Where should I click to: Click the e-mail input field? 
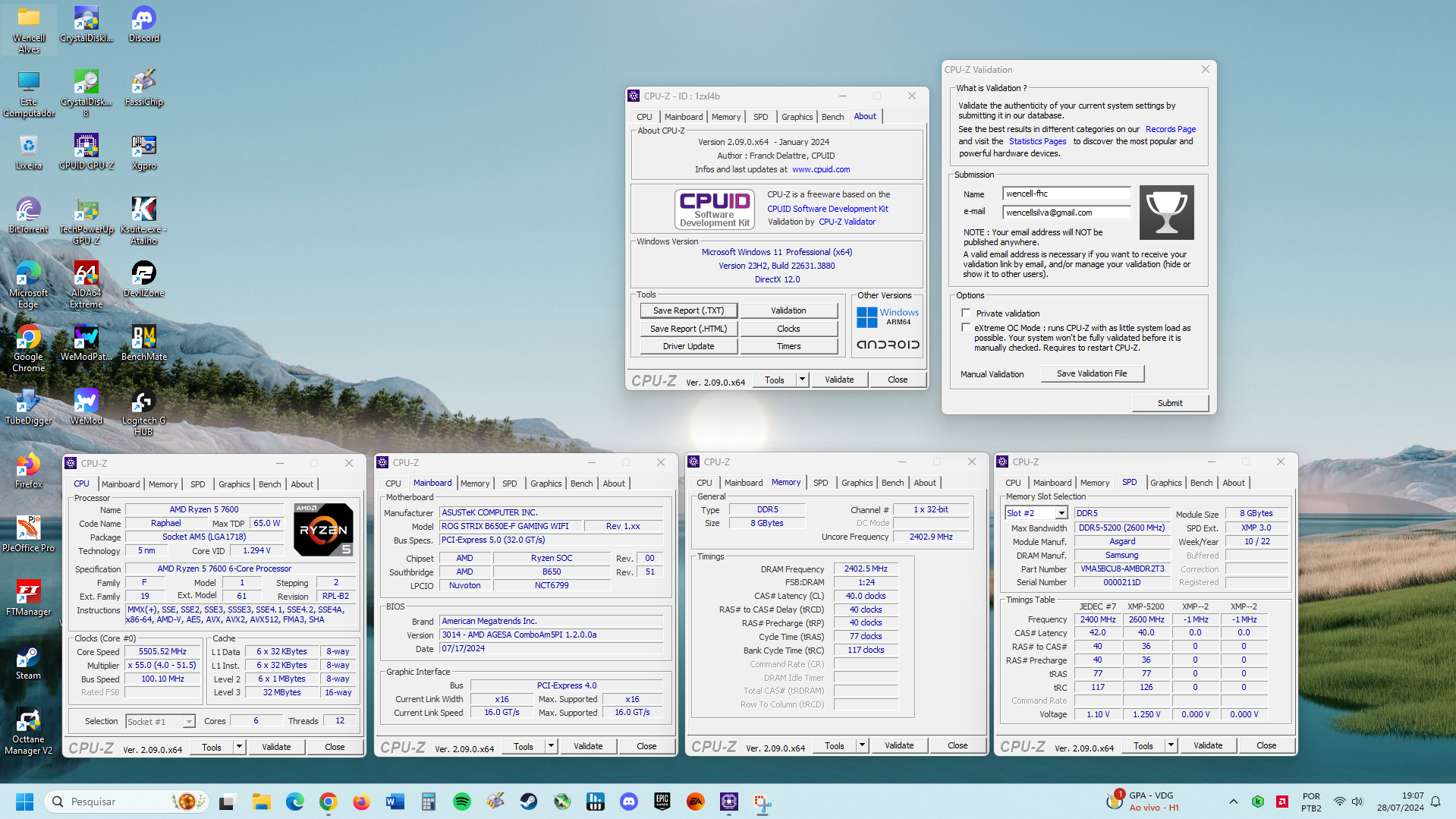click(x=1066, y=213)
